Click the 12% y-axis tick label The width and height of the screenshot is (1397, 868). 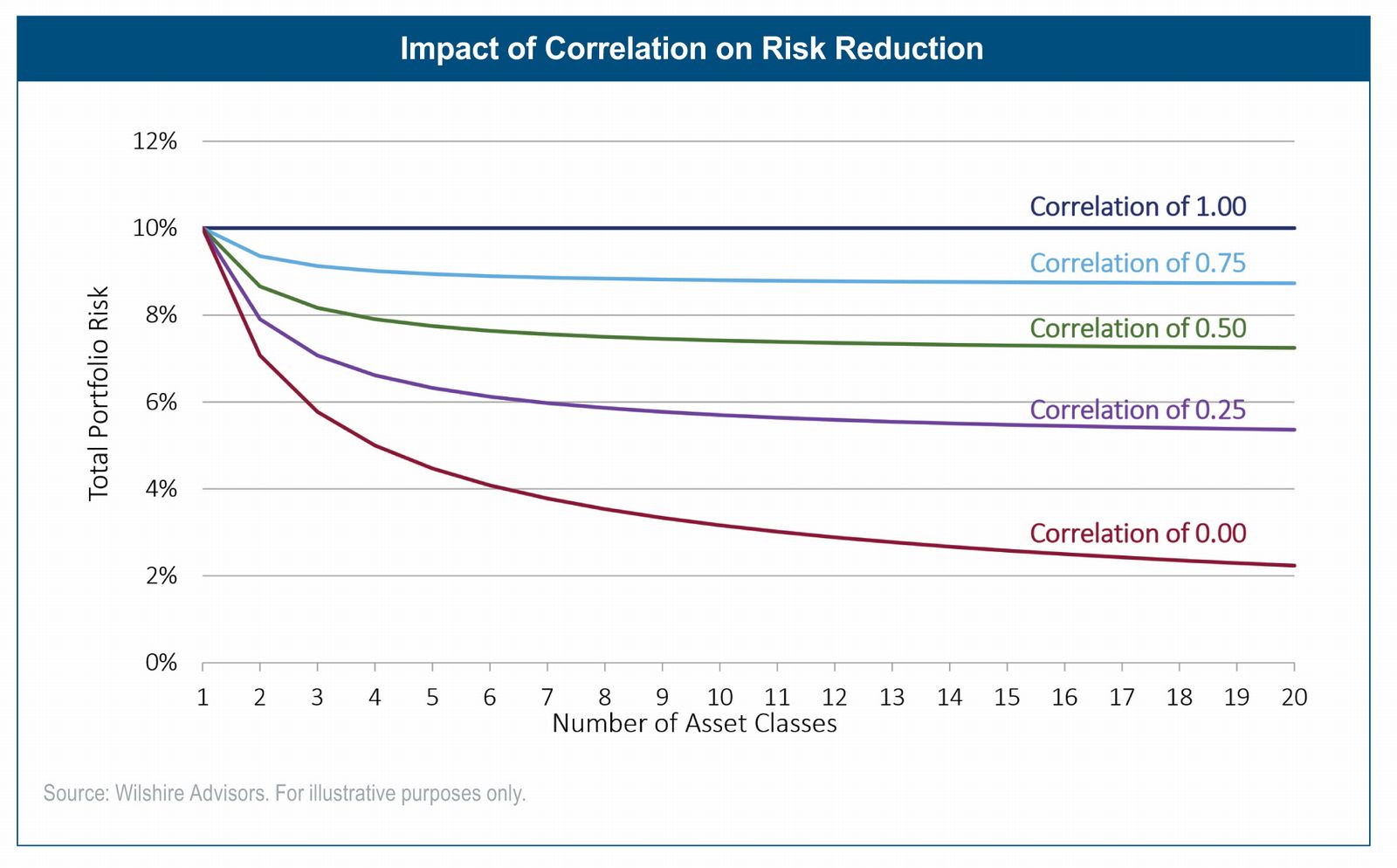[x=155, y=141]
